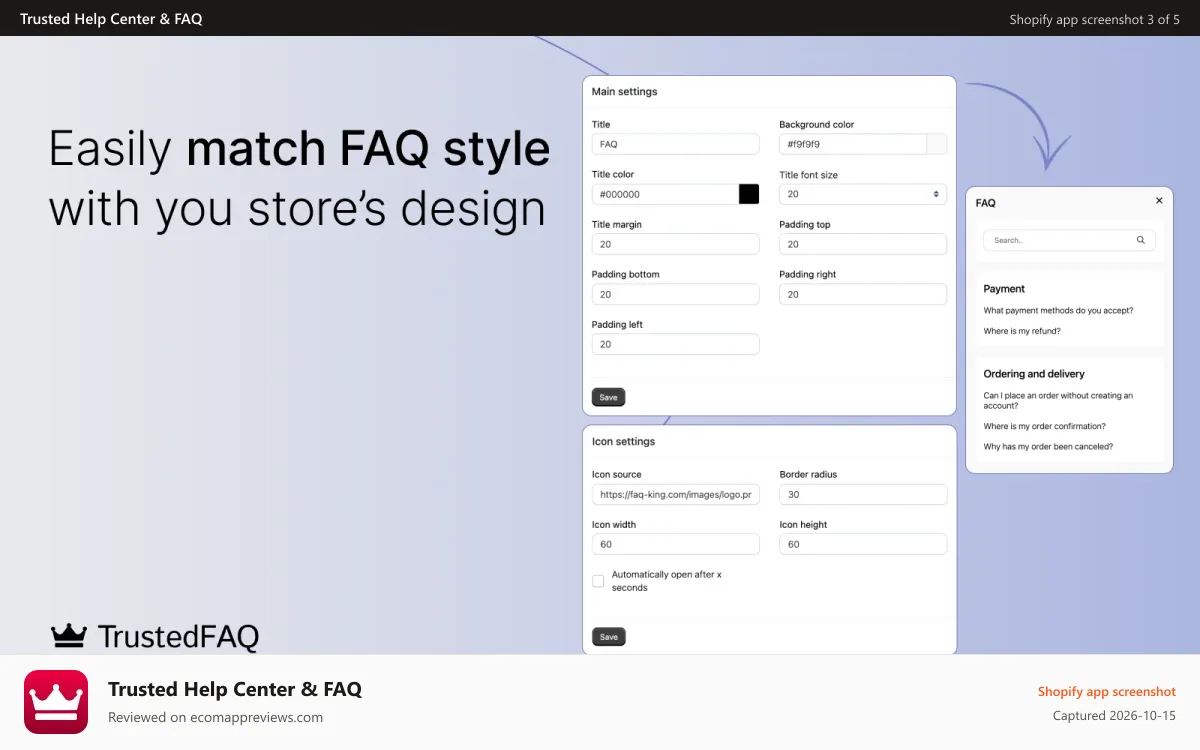Click the Icon width input

pyautogui.click(x=675, y=544)
